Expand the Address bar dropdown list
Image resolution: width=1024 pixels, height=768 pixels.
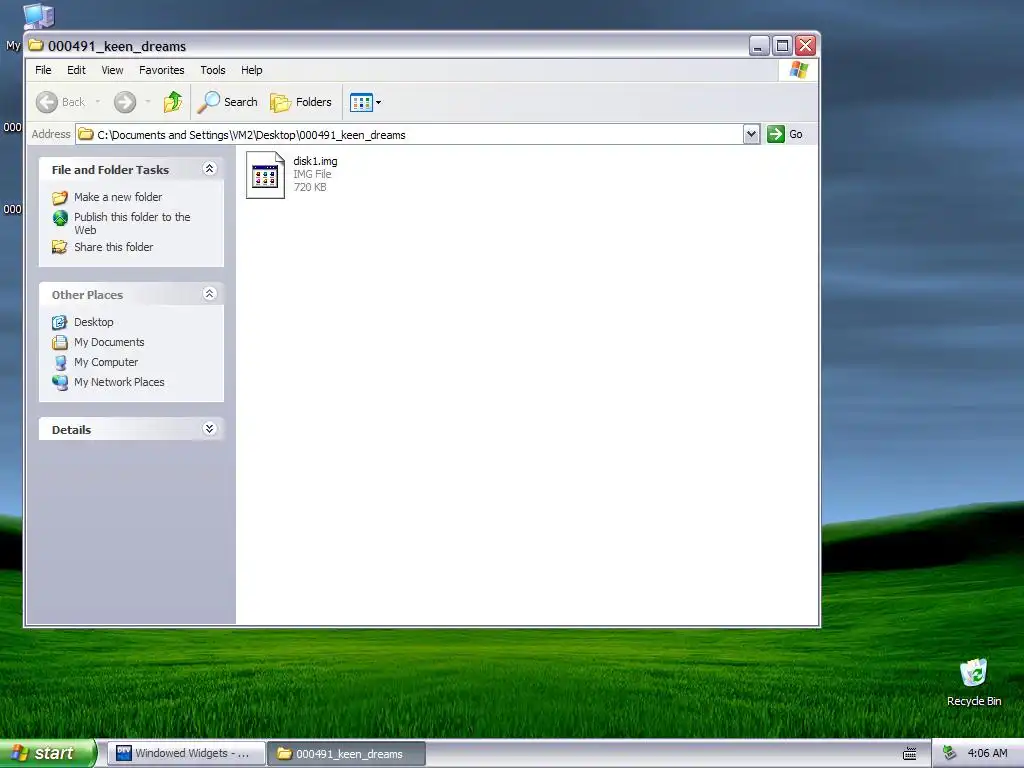click(x=751, y=135)
